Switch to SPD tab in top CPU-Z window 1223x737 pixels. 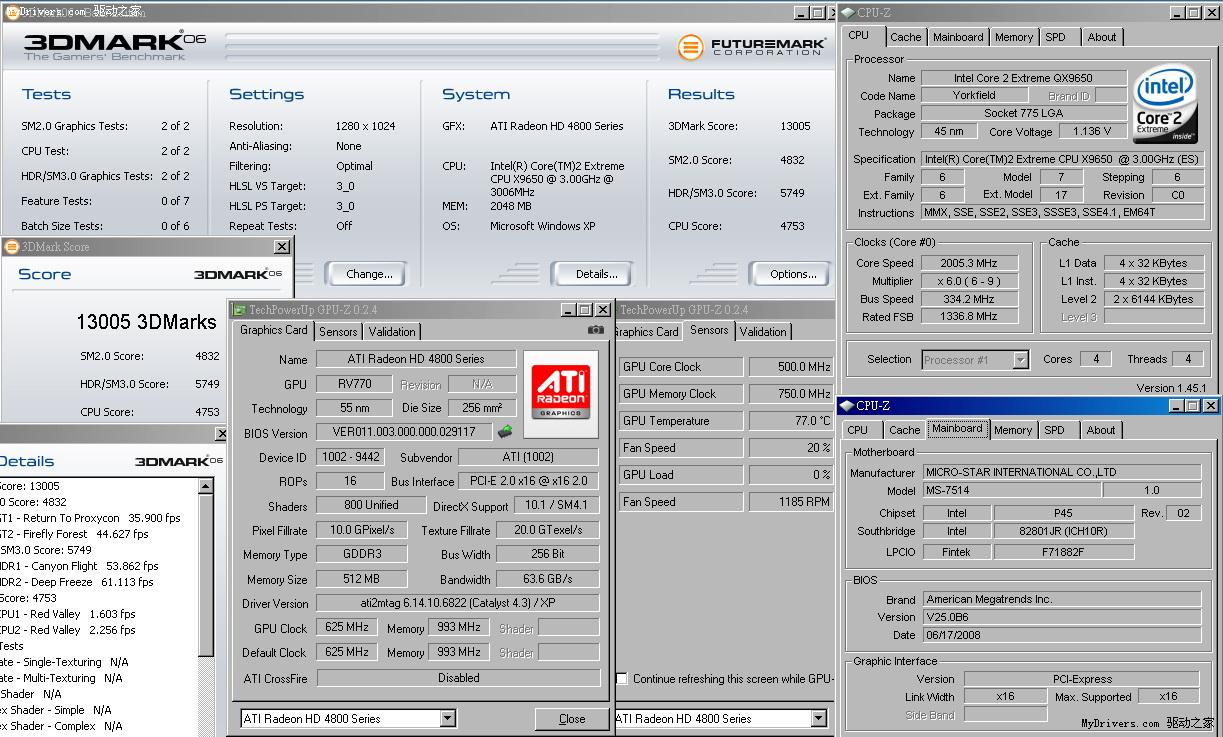(x=1055, y=37)
